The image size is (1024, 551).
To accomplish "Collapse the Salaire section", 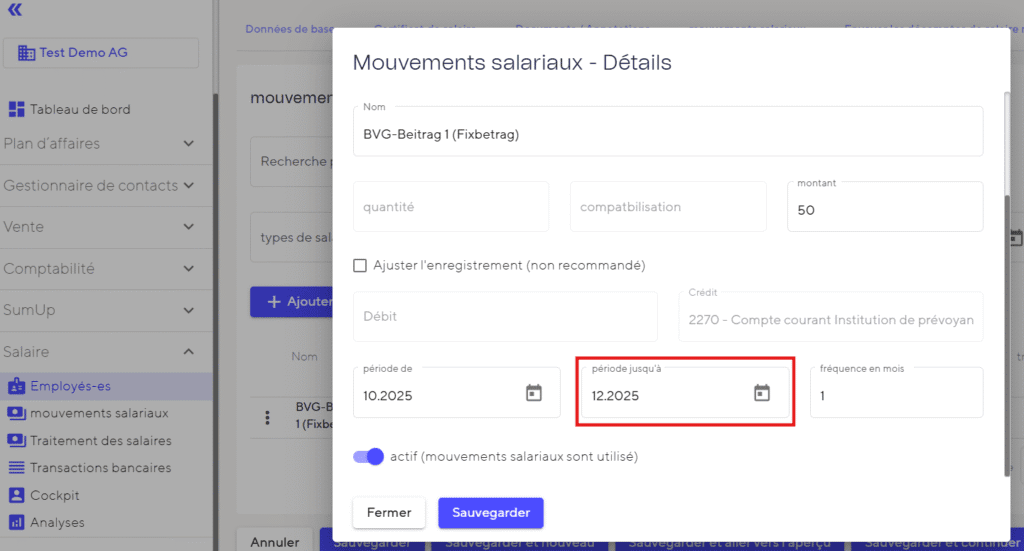I will pyautogui.click(x=189, y=352).
